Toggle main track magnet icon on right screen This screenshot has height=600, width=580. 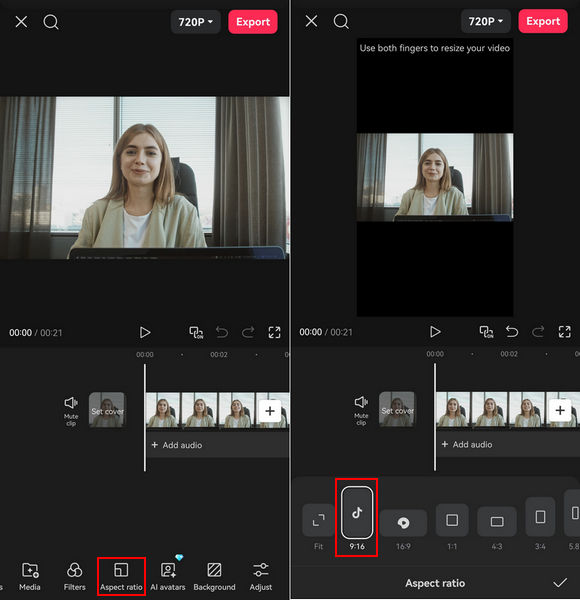[x=486, y=331]
